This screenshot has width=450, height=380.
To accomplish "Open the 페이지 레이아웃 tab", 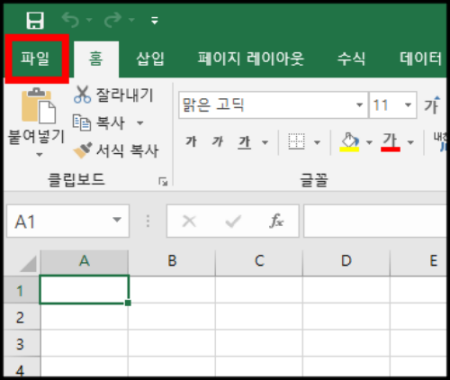I will (251, 59).
